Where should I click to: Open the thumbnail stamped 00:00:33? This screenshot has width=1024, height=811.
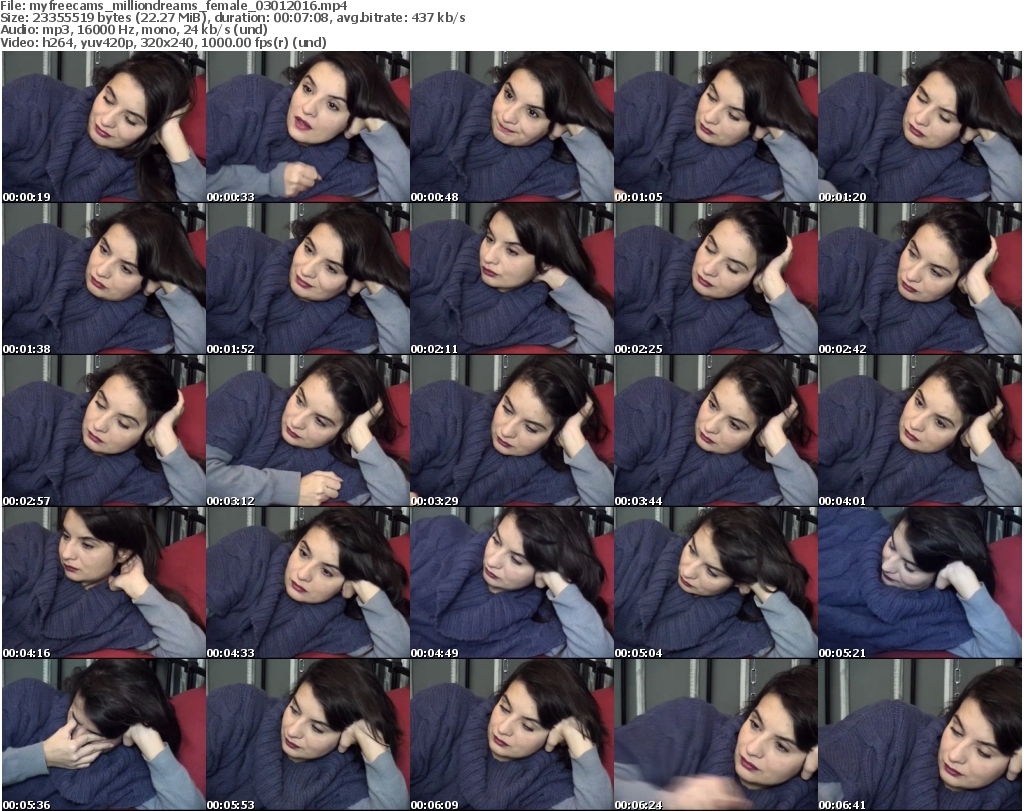(x=308, y=127)
